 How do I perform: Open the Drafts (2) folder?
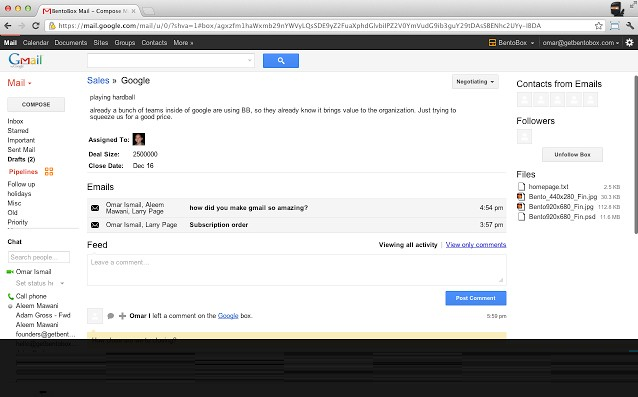pyautogui.click(x=21, y=159)
